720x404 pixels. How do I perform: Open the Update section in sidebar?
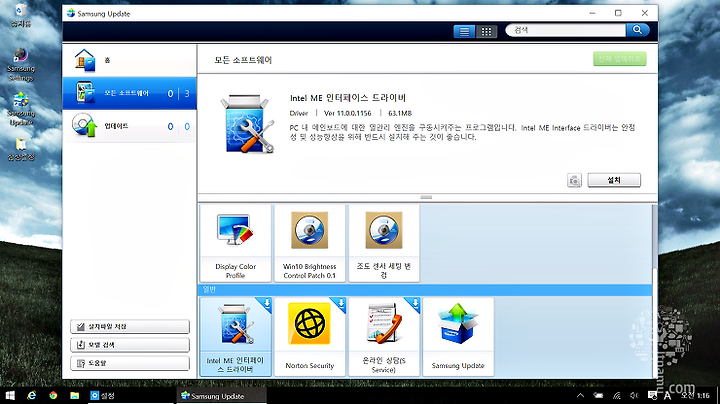pyautogui.click(x=129, y=126)
